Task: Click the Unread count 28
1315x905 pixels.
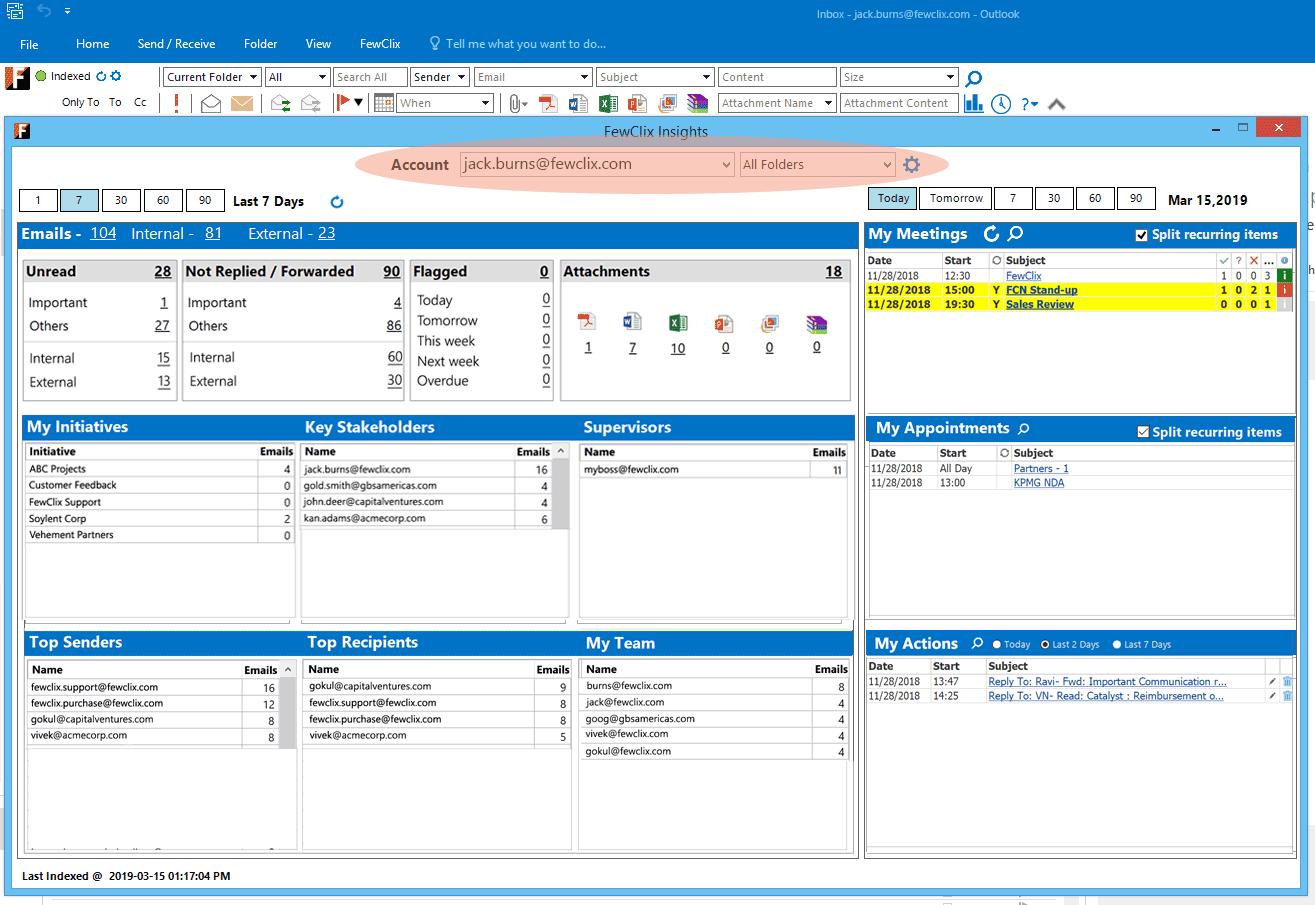Action: [x=162, y=271]
